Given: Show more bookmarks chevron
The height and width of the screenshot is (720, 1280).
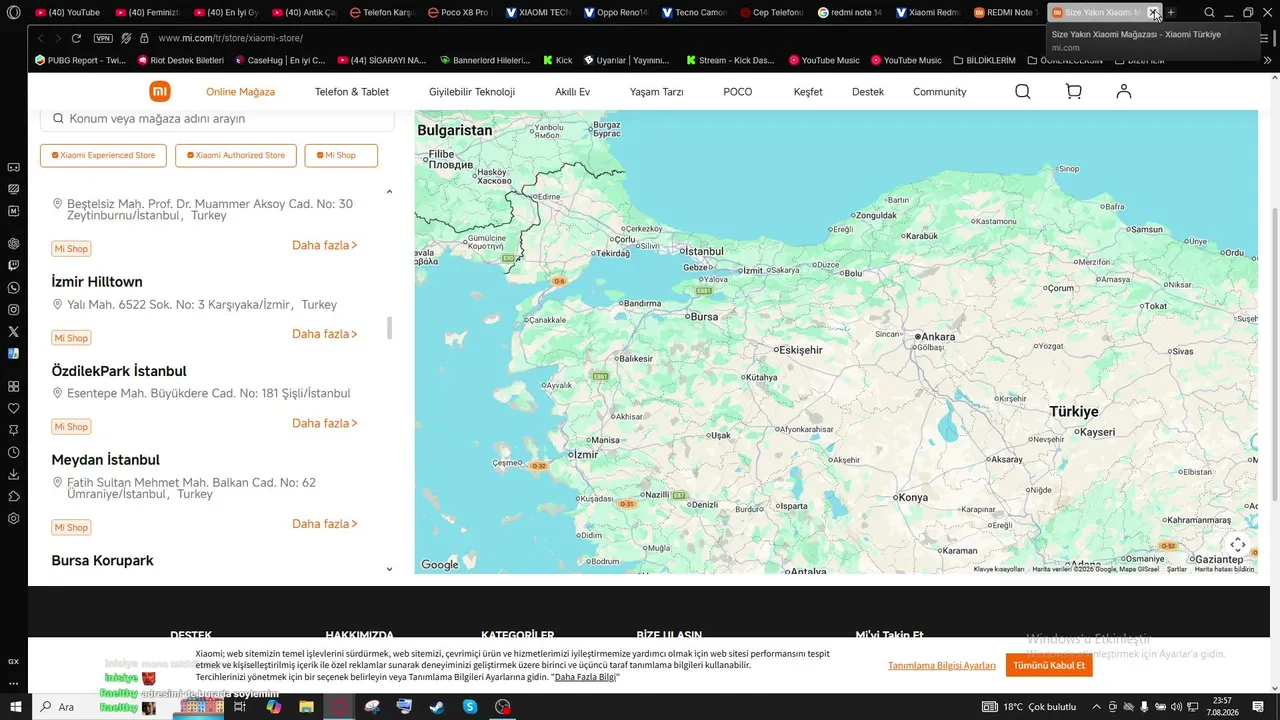Looking at the screenshot, I should 1268,60.
